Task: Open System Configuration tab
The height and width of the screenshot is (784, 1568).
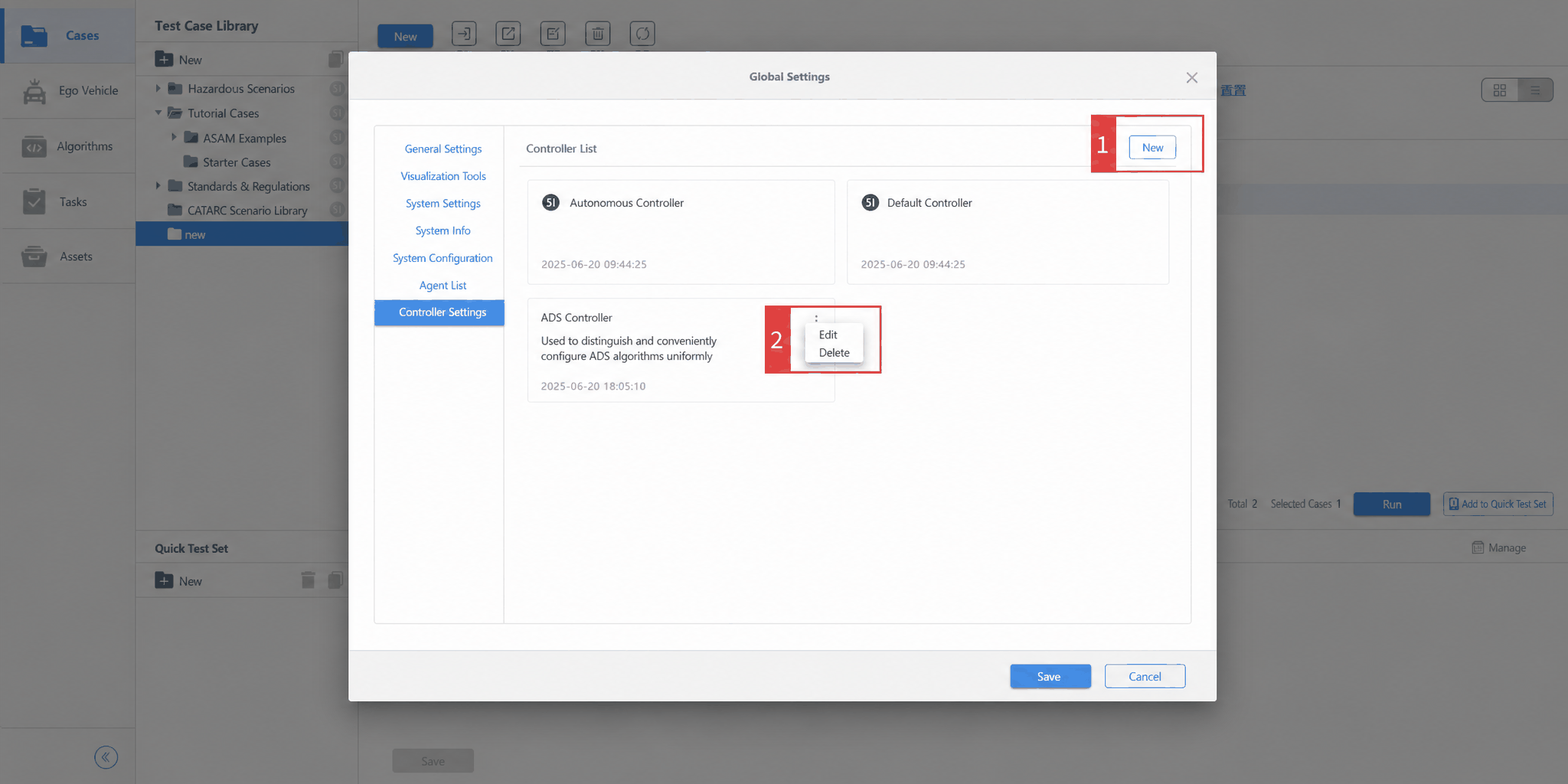Action: [443, 258]
